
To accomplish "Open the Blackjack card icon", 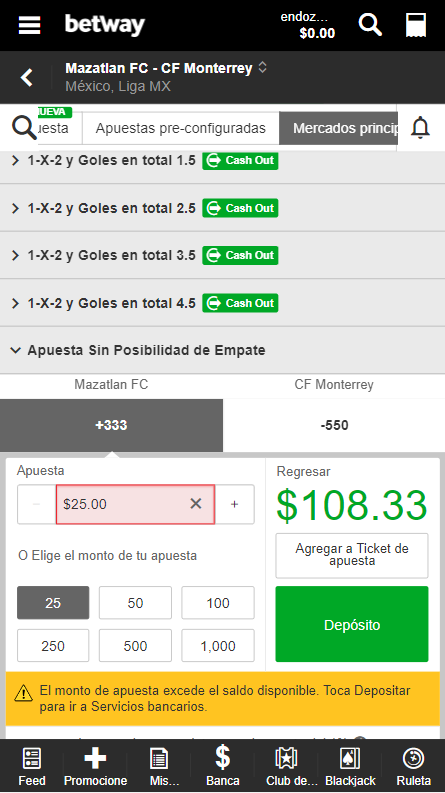I will [x=350, y=767].
